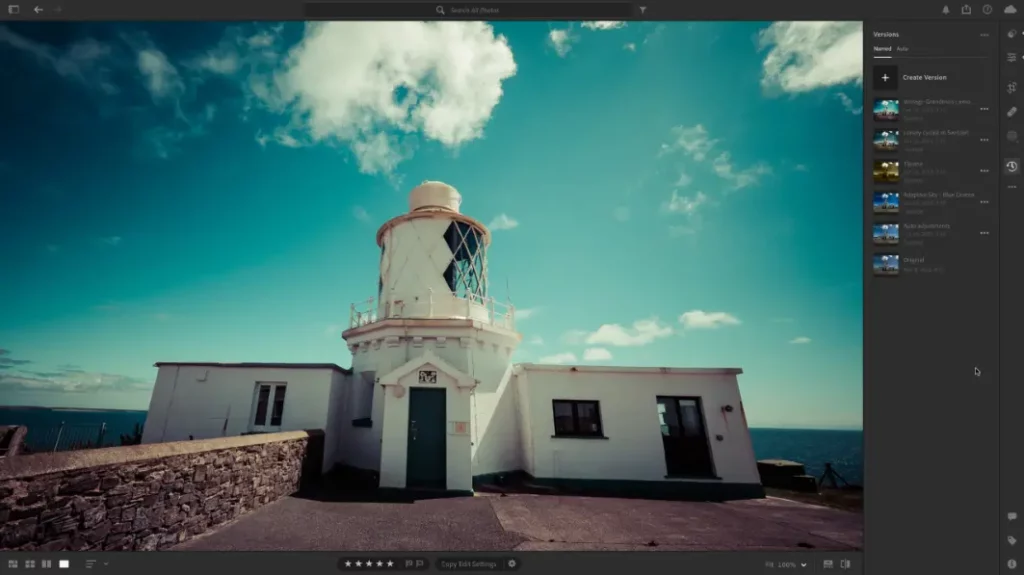Open the search filter funnel icon
1024x575 pixels.
coord(642,10)
